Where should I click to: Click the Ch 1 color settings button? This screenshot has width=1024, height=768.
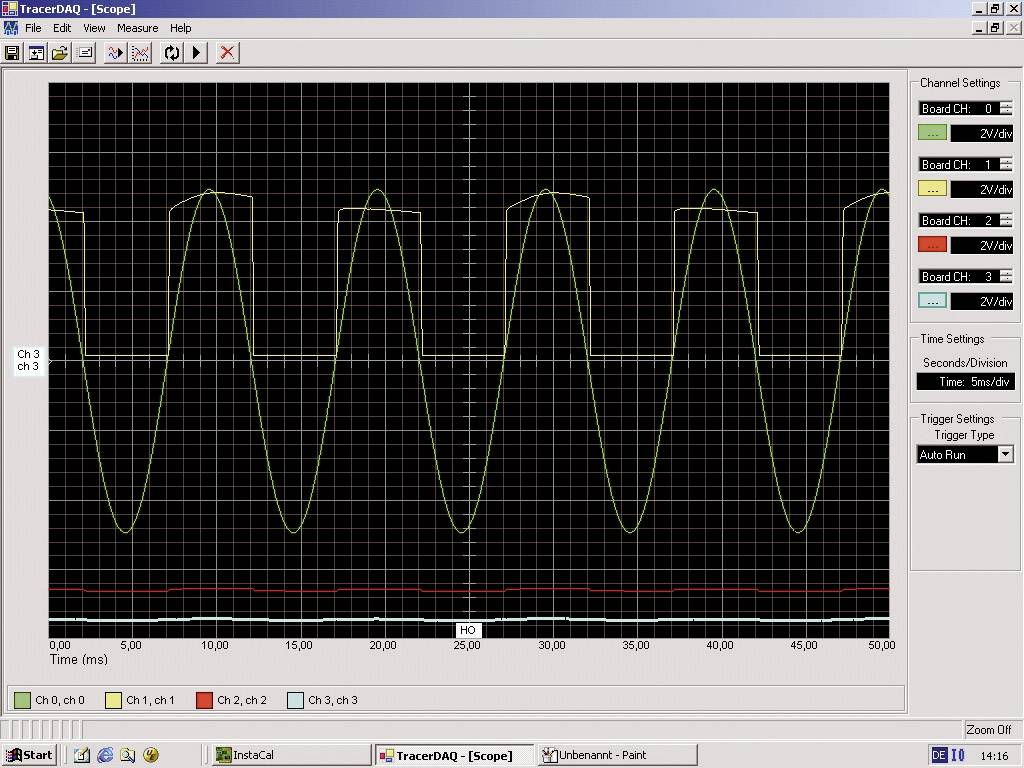pyautogui.click(x=931, y=188)
